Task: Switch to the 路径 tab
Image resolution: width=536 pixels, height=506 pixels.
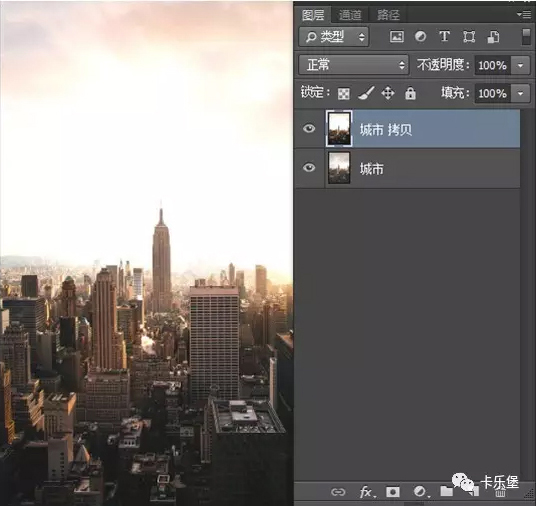Action: pos(388,15)
